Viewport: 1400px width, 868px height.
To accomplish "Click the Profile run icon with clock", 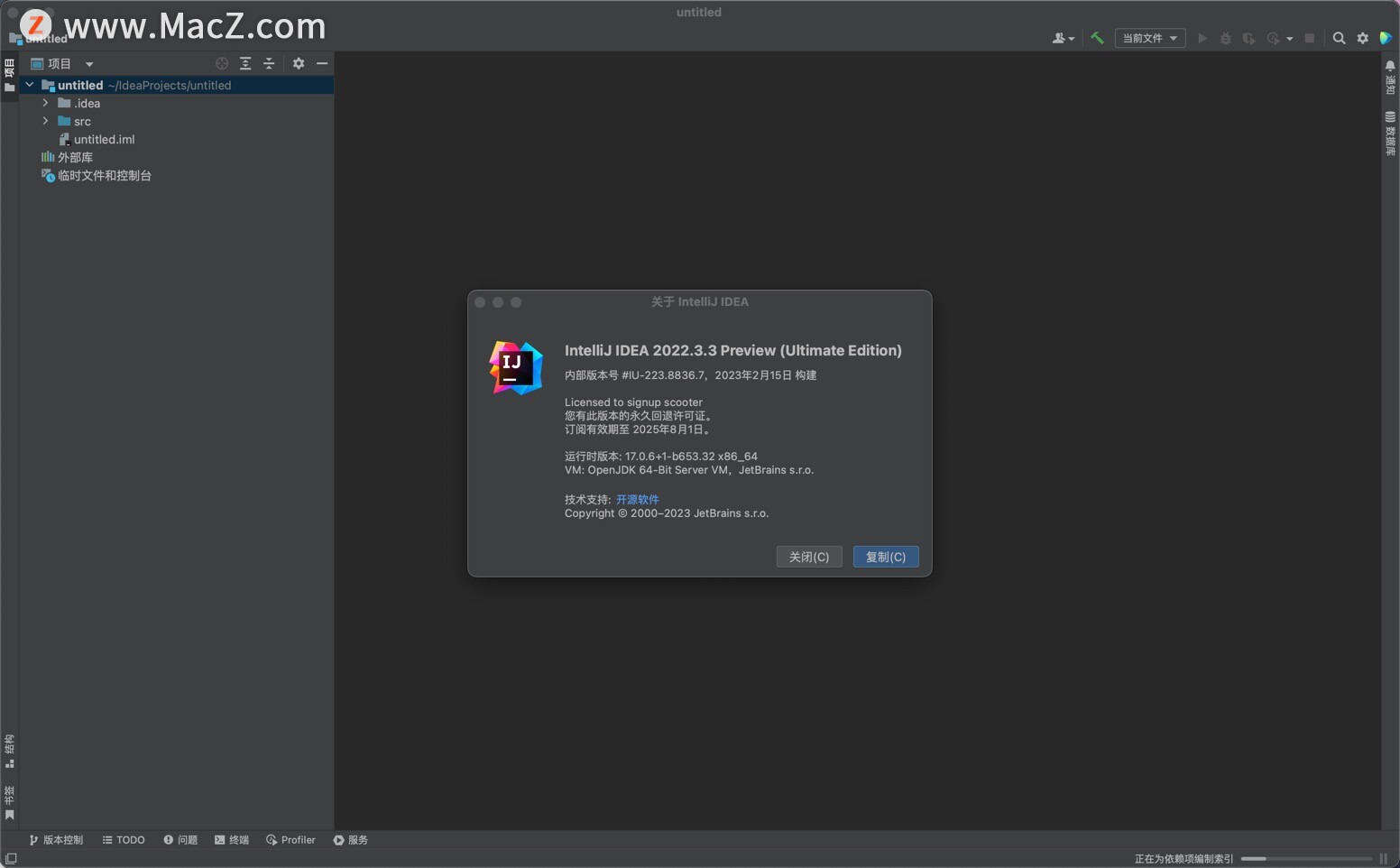I will click(x=1273, y=38).
